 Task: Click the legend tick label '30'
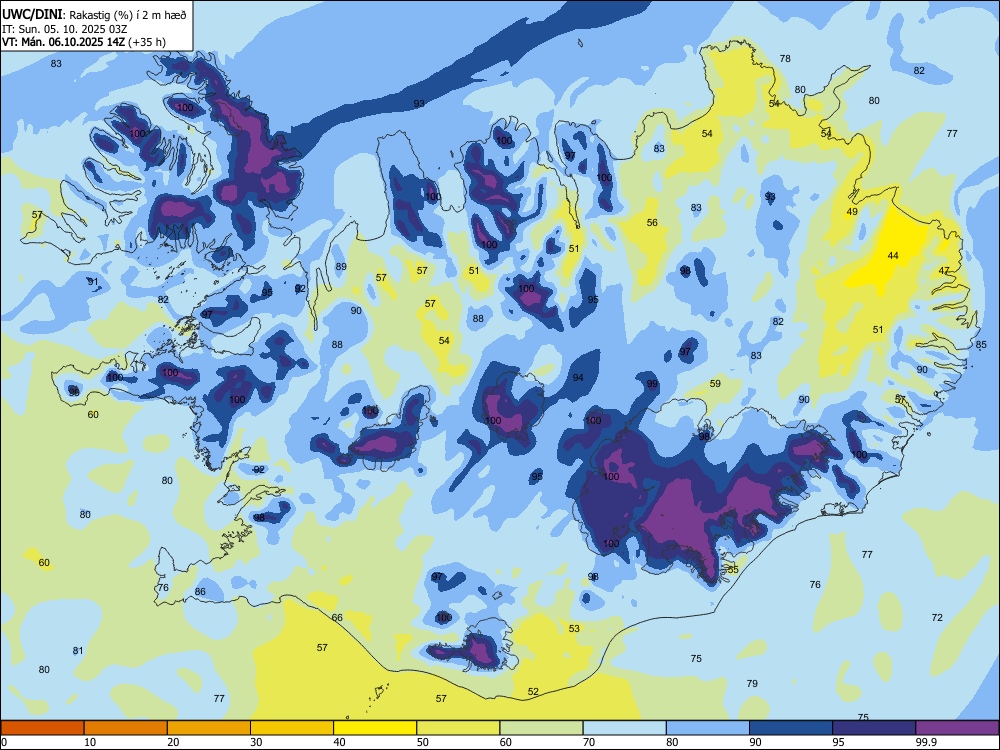click(x=256, y=742)
